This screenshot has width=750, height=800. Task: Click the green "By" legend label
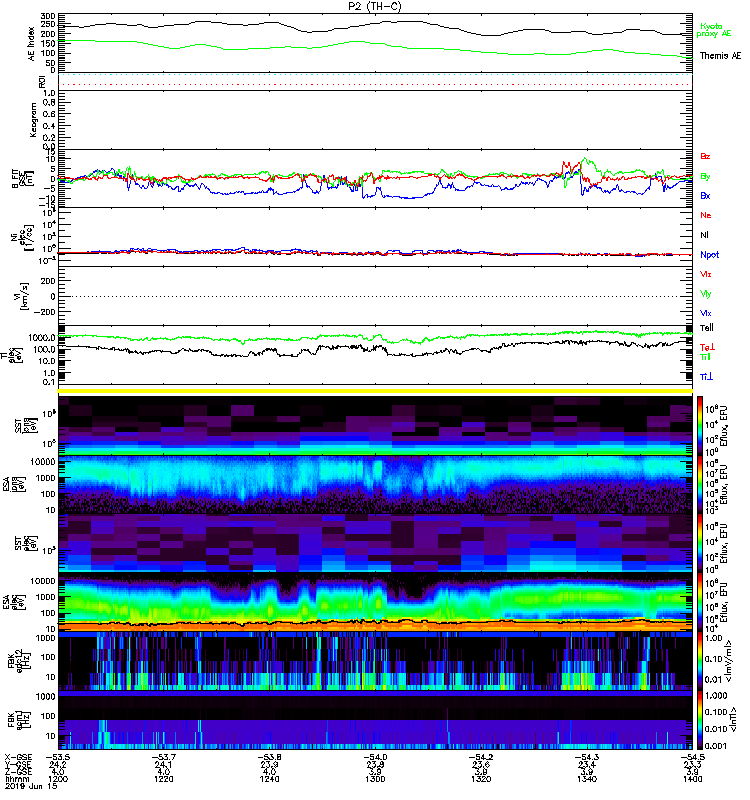pos(705,176)
